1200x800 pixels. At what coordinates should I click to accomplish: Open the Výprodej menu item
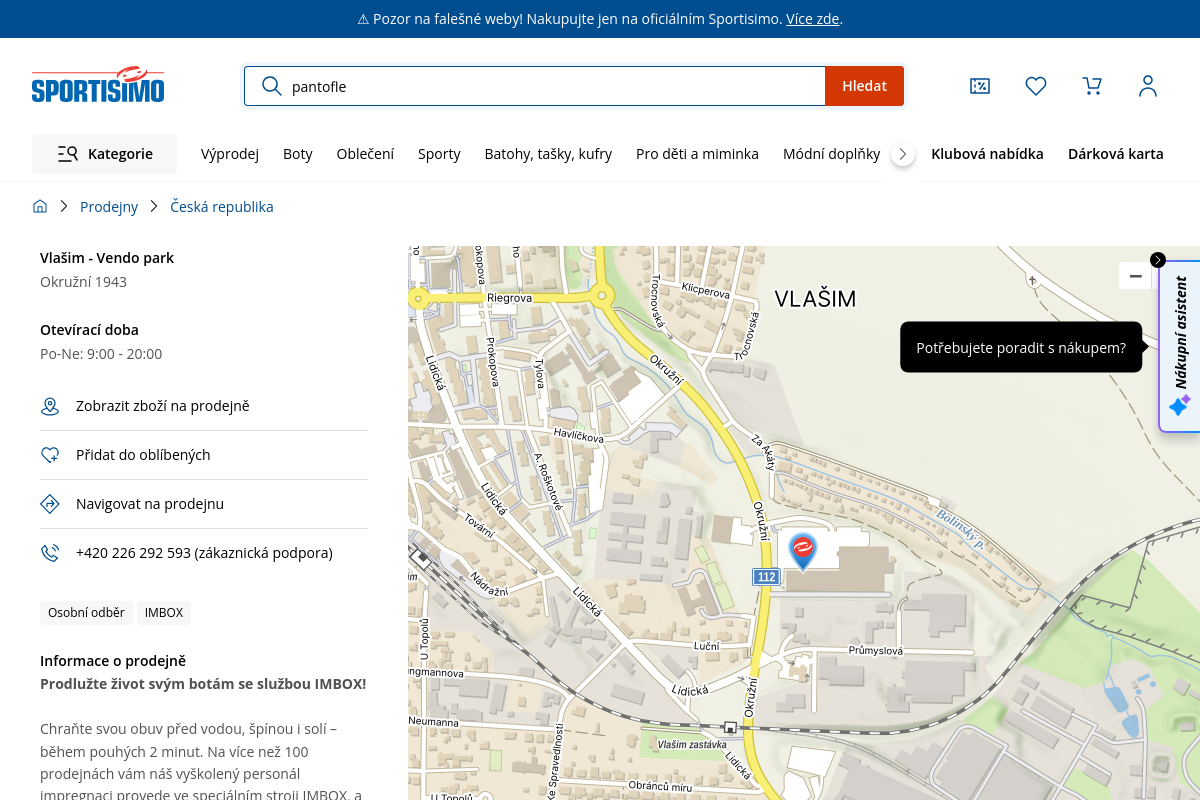tap(230, 154)
